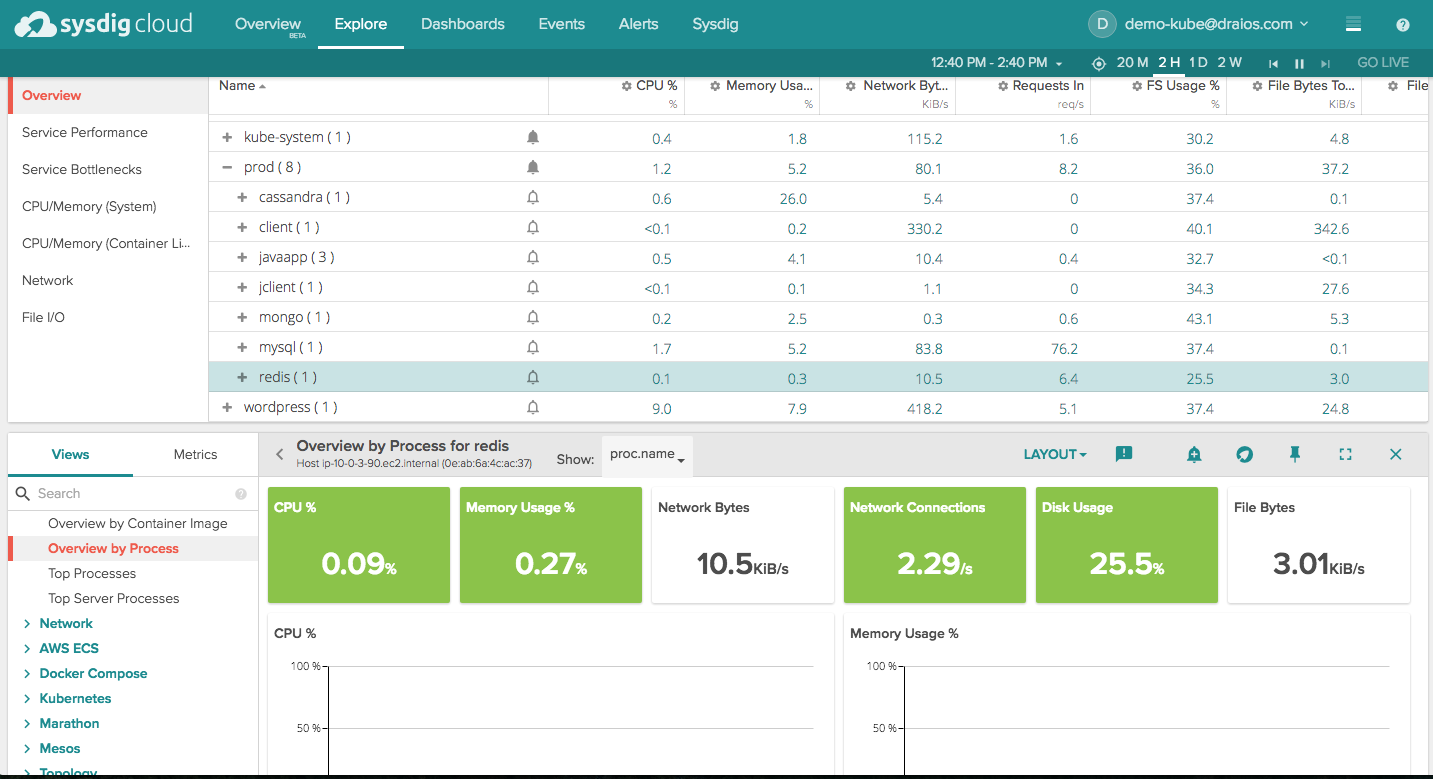This screenshot has width=1433, height=779.
Task: Skip forward to next time window
Action: (1325, 63)
